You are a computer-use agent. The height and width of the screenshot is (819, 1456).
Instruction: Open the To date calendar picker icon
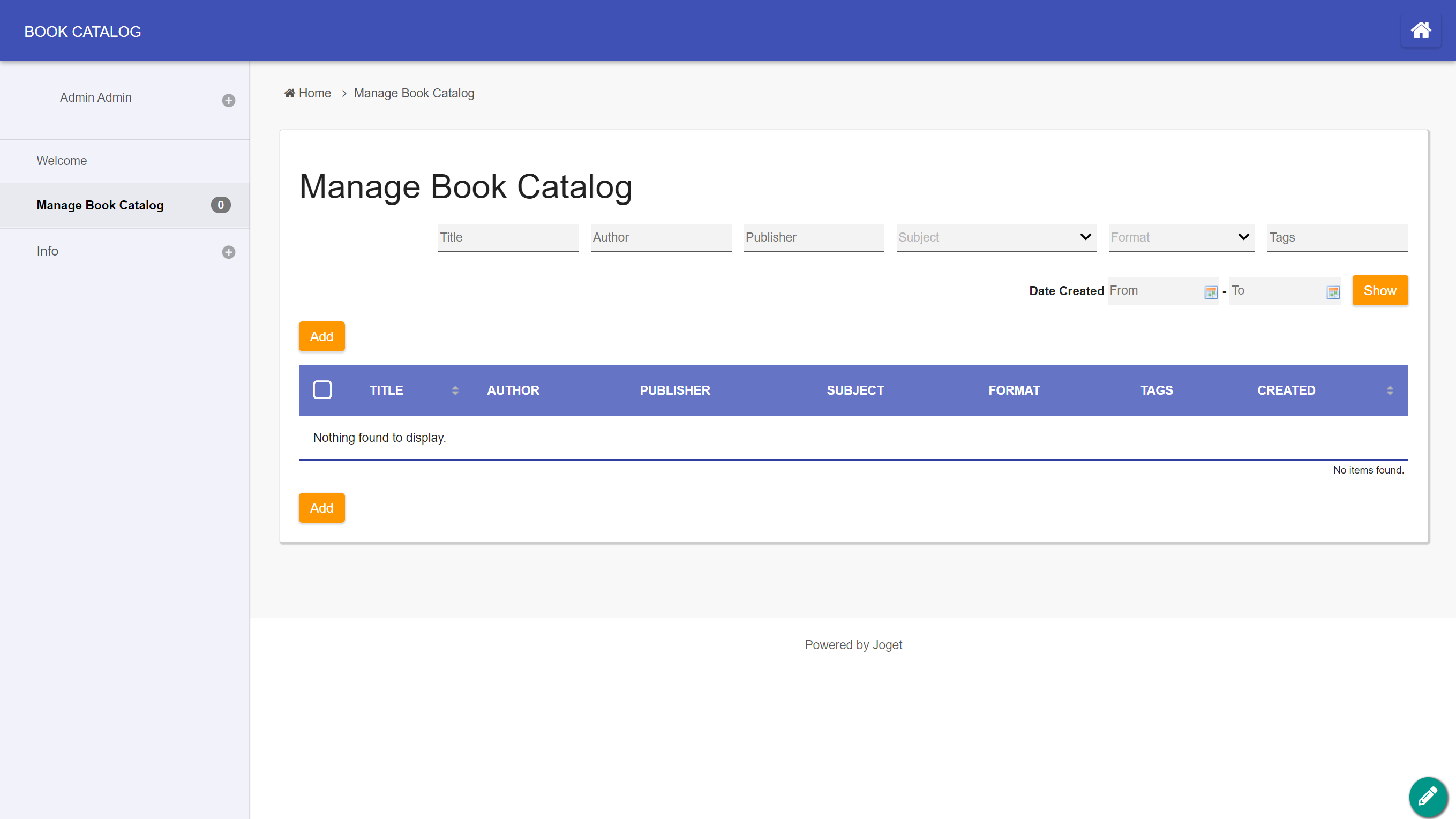pos(1333,291)
